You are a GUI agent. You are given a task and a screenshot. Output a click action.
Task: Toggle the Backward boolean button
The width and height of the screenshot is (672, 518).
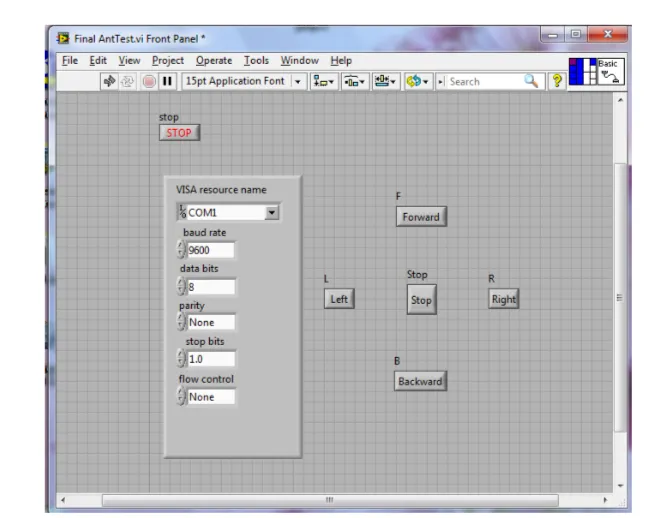419,381
